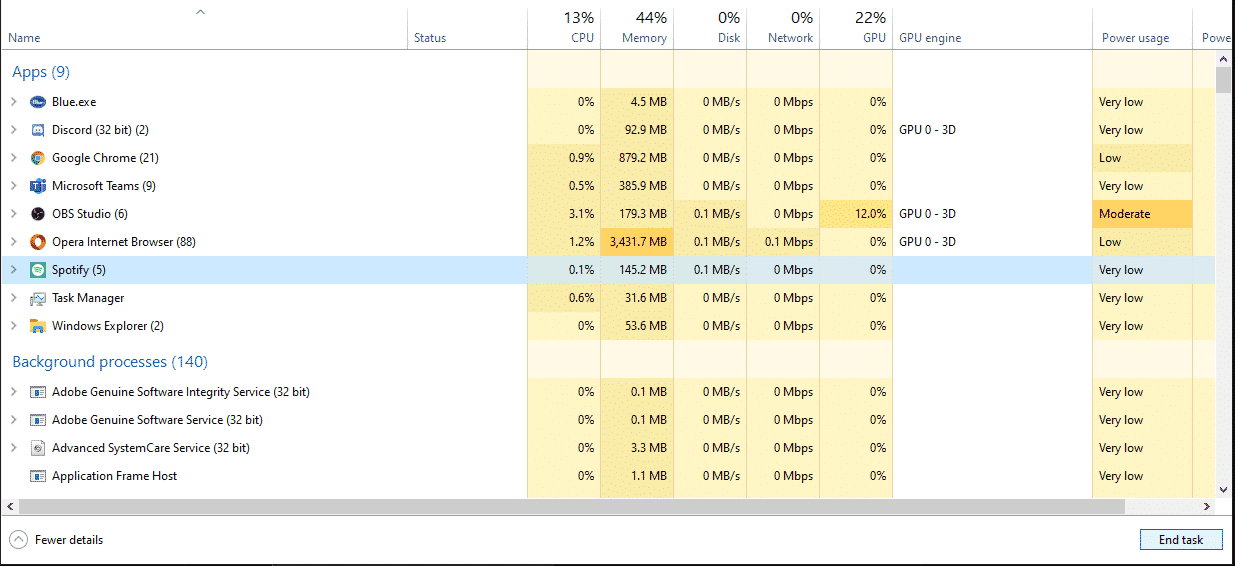
Task: Click Task Manager's 31.6 MB memory value
Action: point(646,298)
